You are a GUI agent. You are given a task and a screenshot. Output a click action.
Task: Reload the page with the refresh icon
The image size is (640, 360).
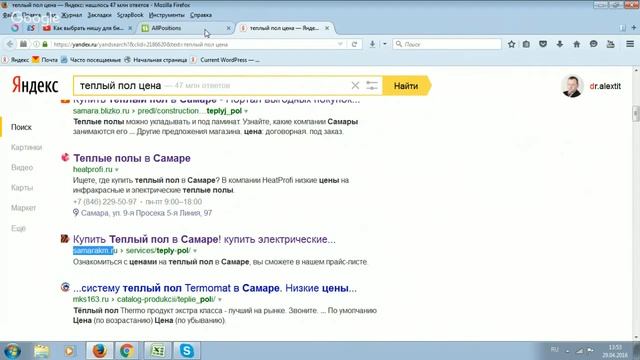click(354, 44)
